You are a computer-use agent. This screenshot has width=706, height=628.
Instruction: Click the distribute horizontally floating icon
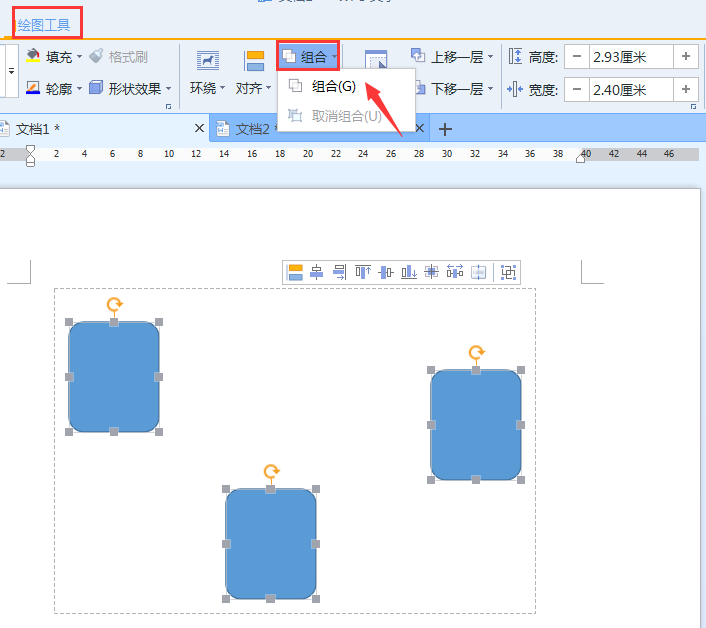click(455, 272)
